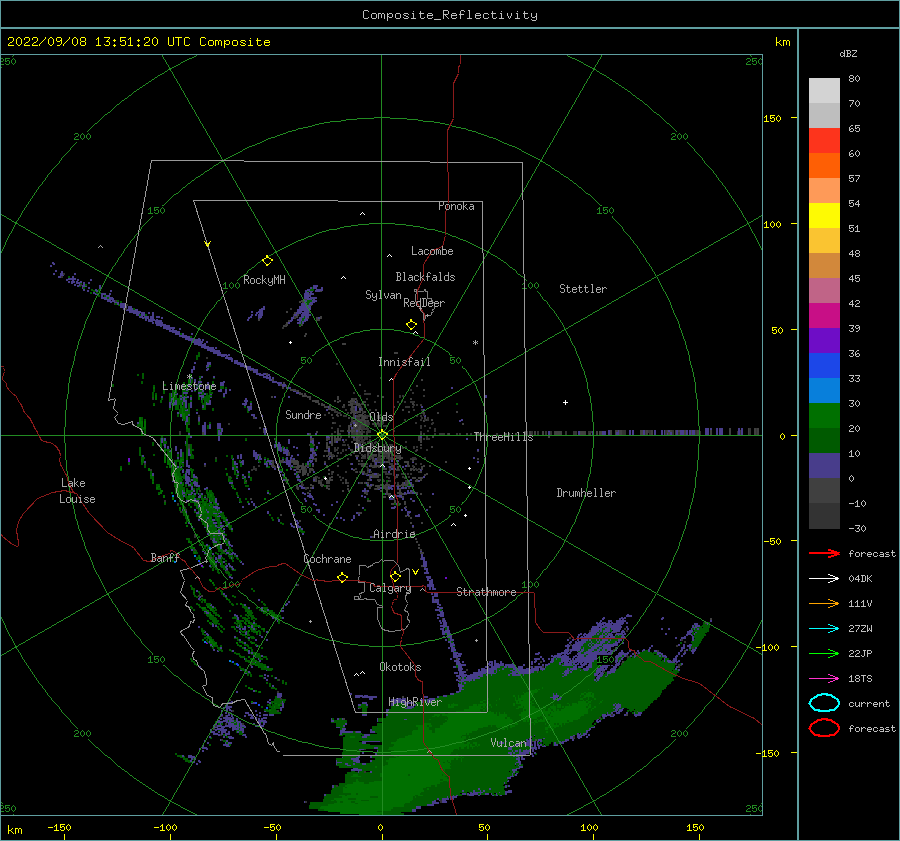
Task: Click the RockyMH label
Action: [x=264, y=280]
